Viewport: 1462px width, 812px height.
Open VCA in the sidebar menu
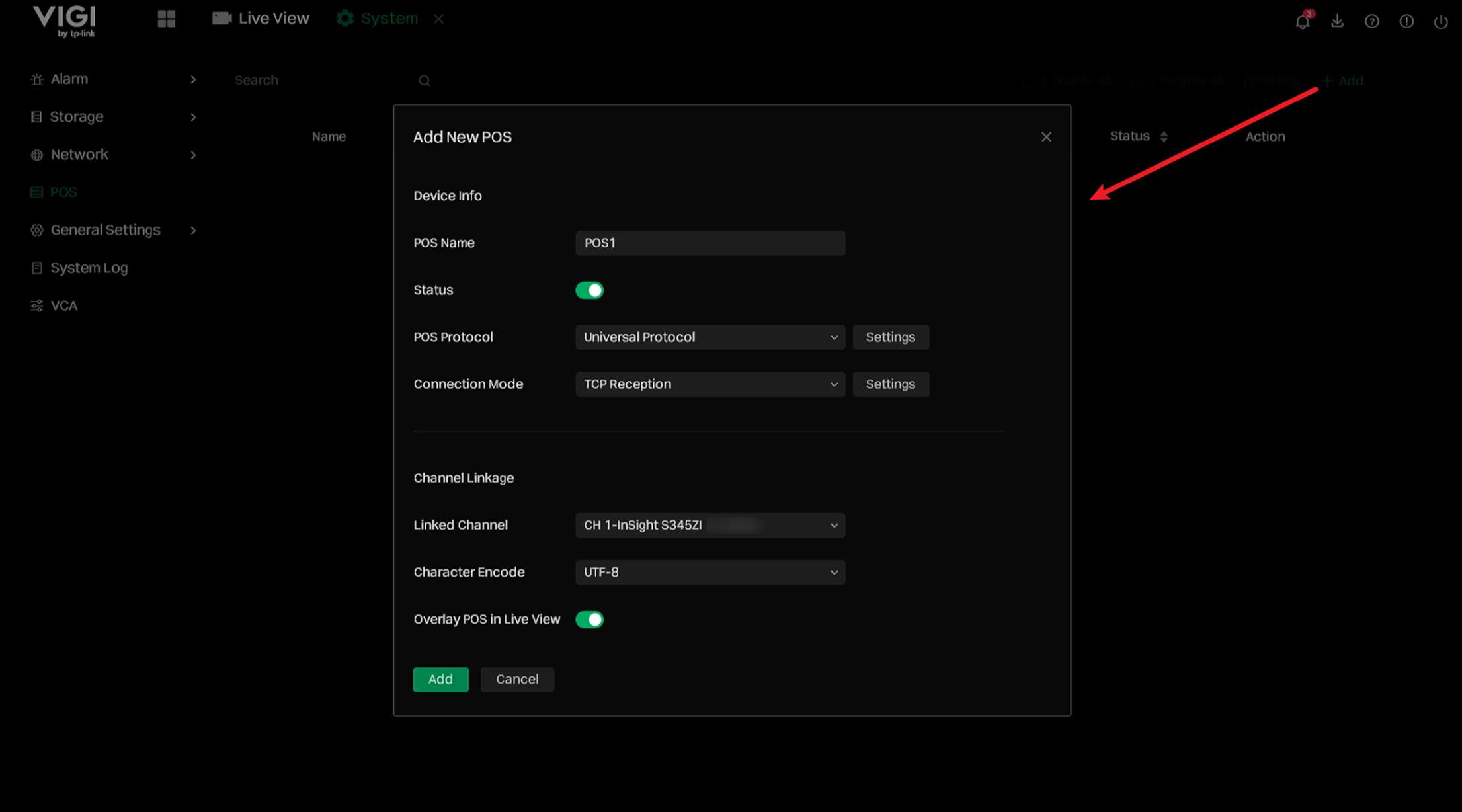pos(64,305)
